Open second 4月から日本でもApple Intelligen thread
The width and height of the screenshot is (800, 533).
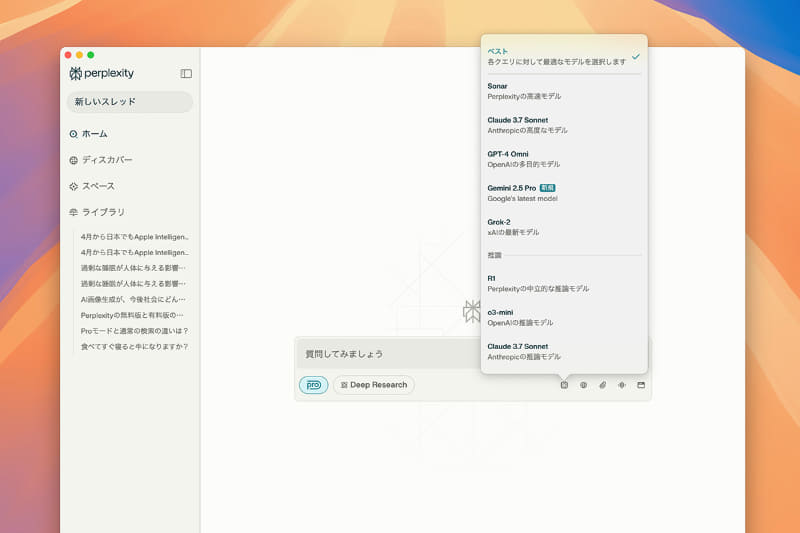click(x=135, y=252)
